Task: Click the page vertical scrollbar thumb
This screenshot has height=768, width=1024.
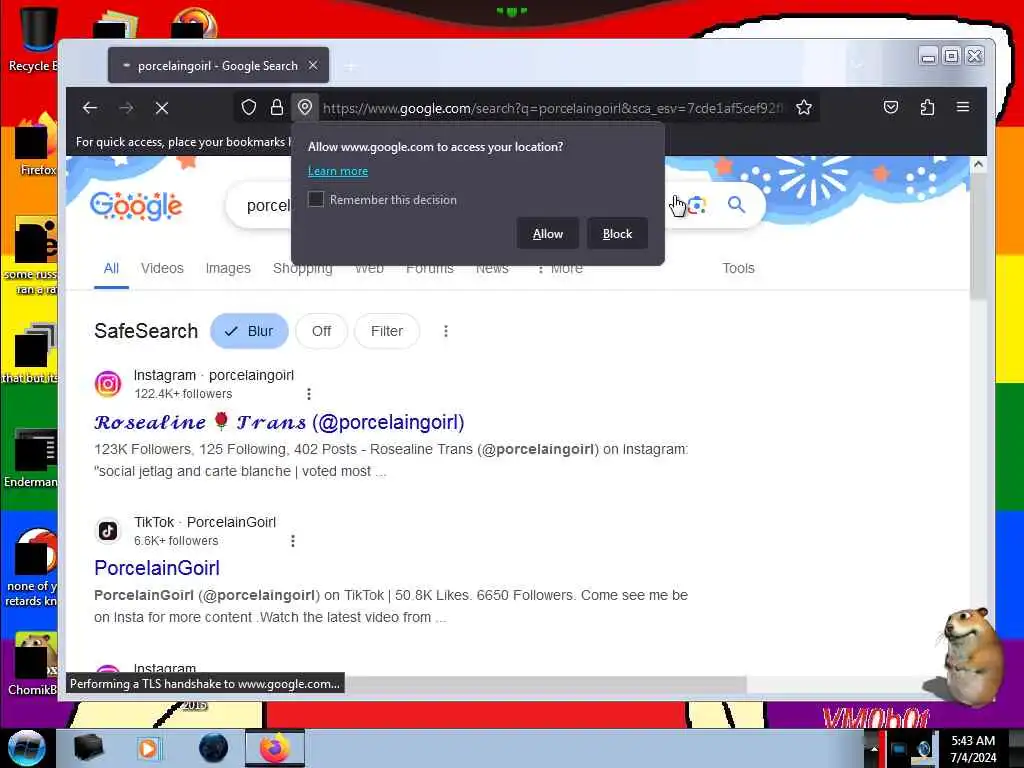Action: (978, 237)
